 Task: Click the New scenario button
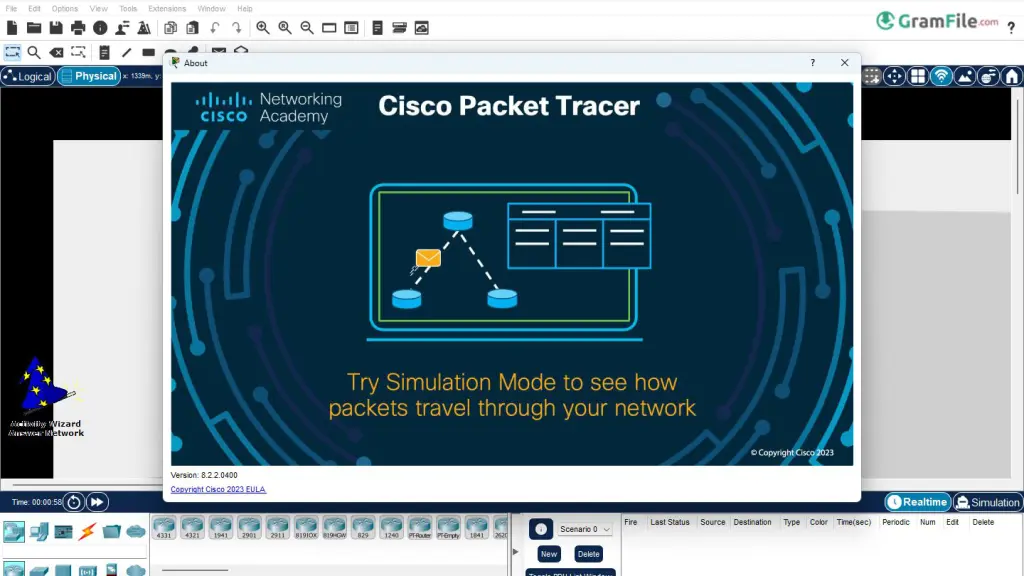tap(549, 554)
